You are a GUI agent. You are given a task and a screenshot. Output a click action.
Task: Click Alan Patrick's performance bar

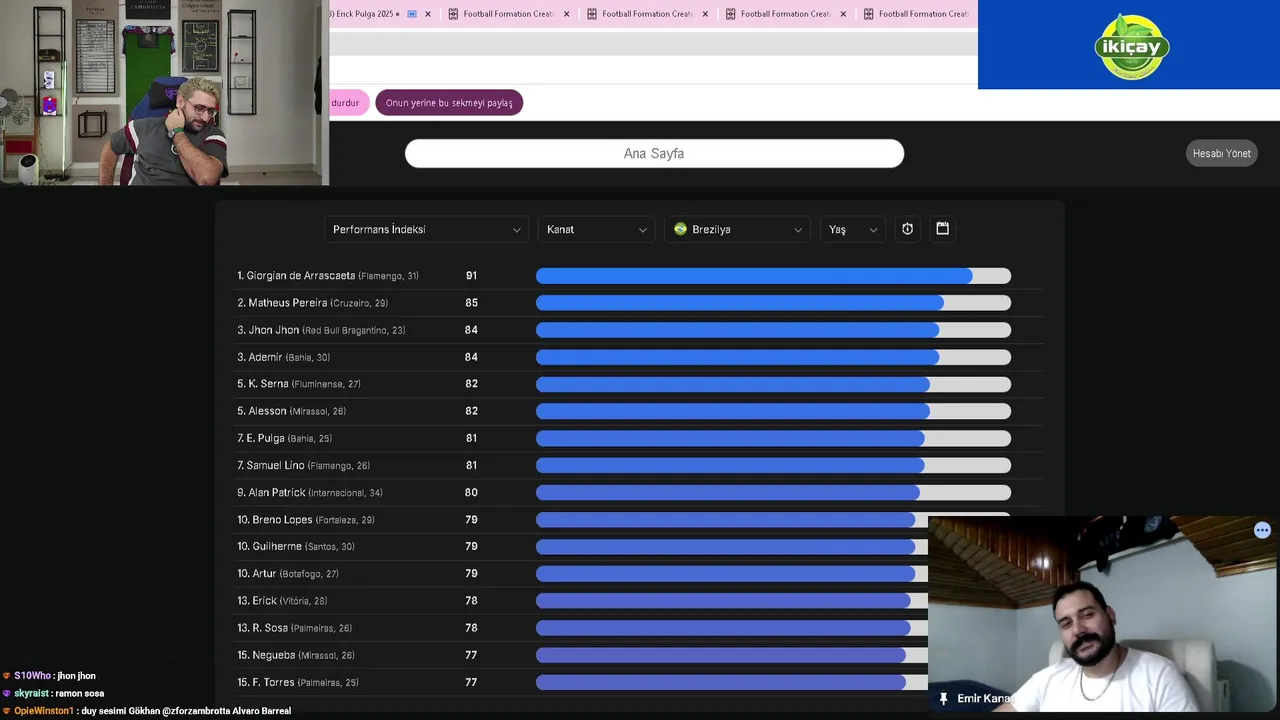click(773, 492)
